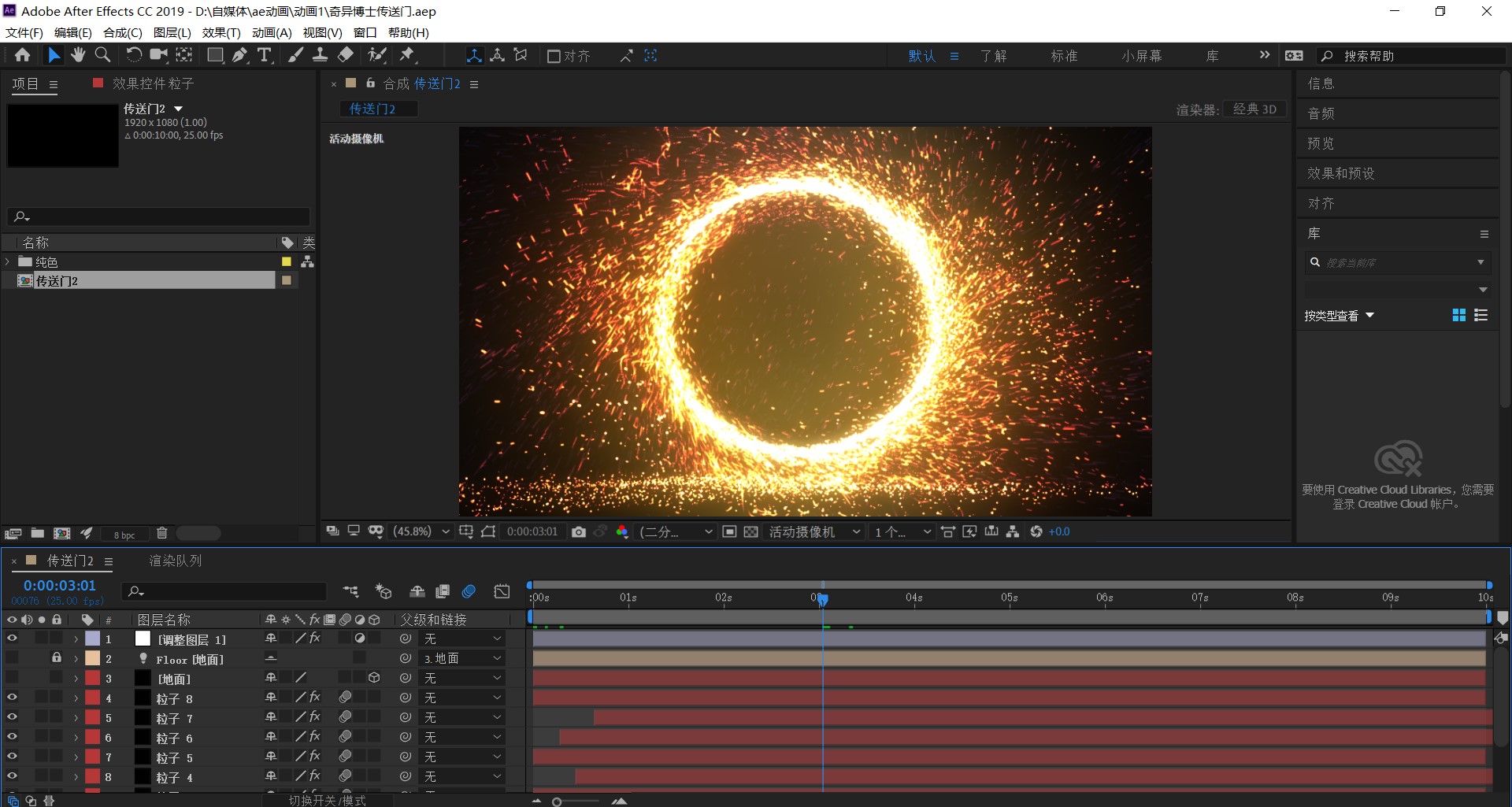Open the 合成(C) menu

coord(123,32)
